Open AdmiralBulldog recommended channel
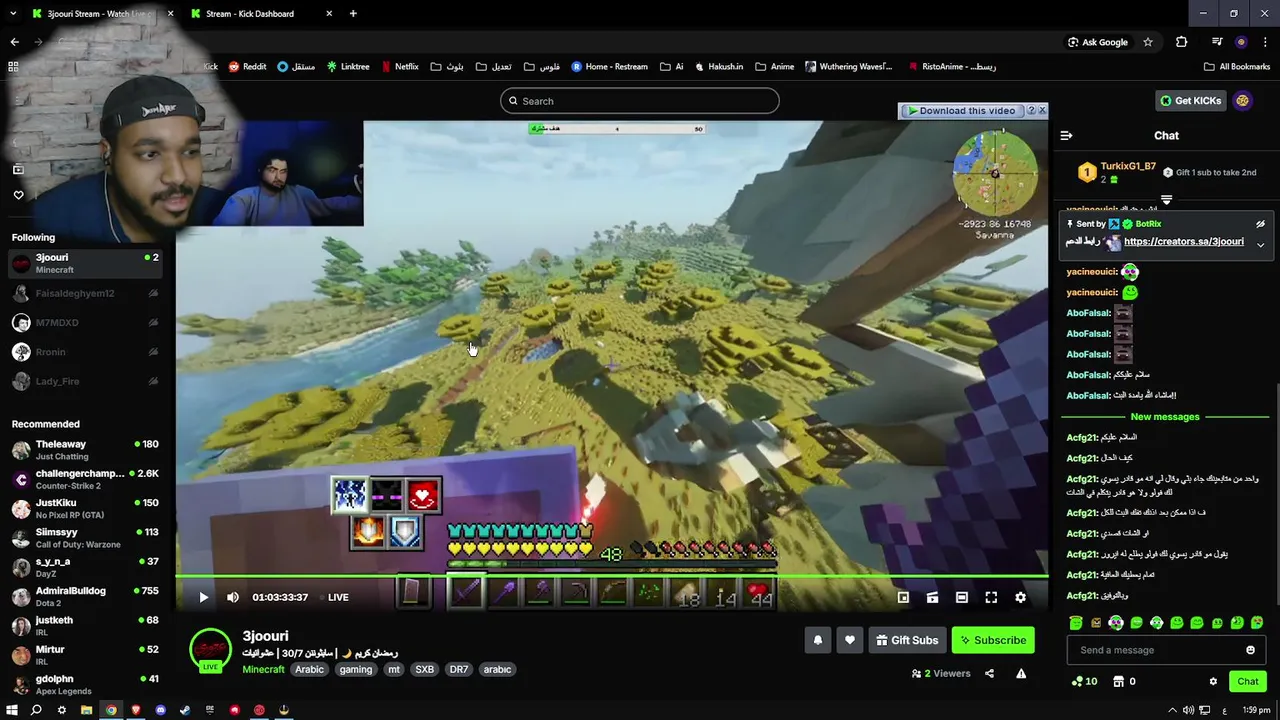Screen dimensions: 1280x720 [x=85, y=597]
